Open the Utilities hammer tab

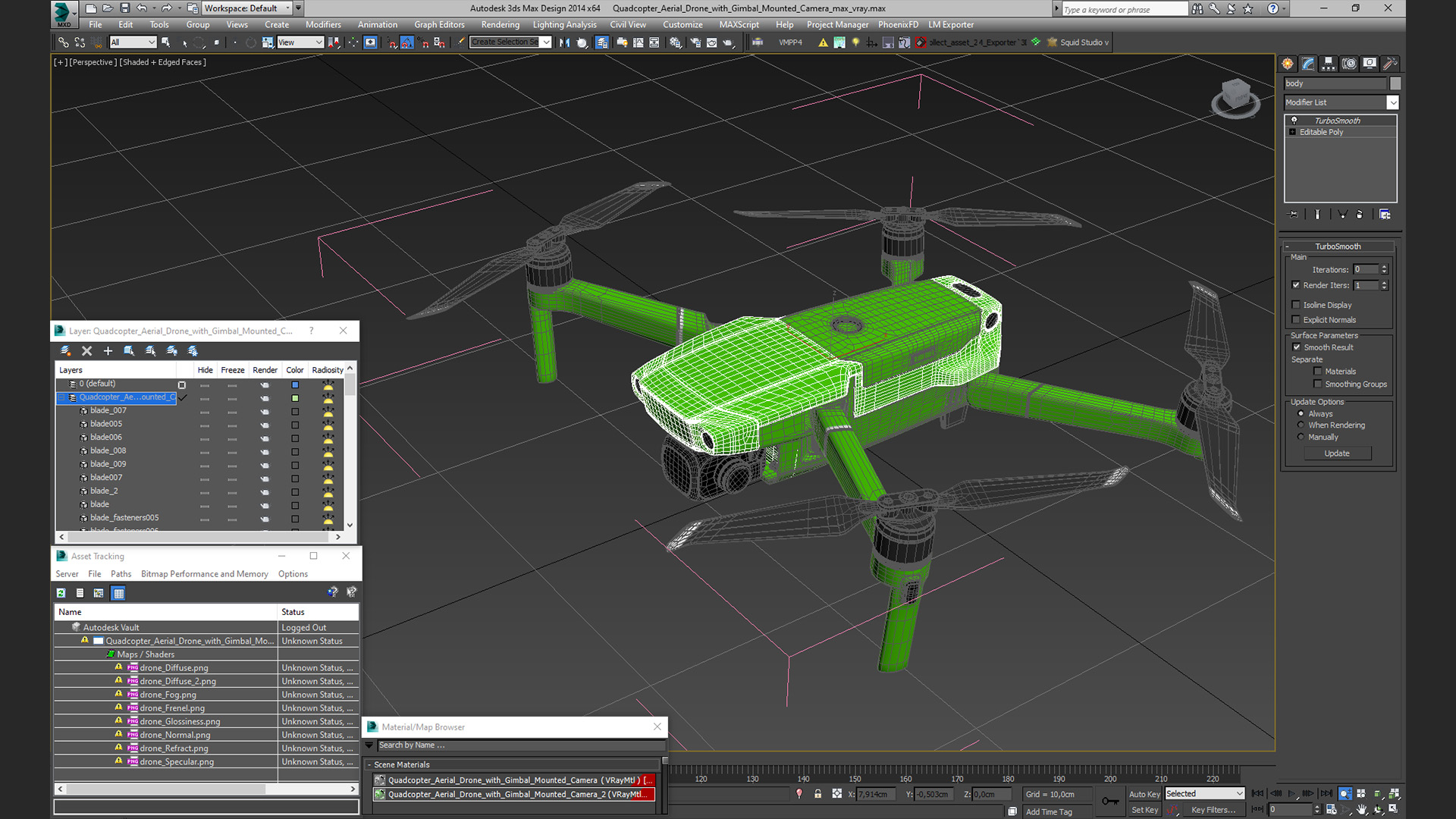tap(1390, 64)
